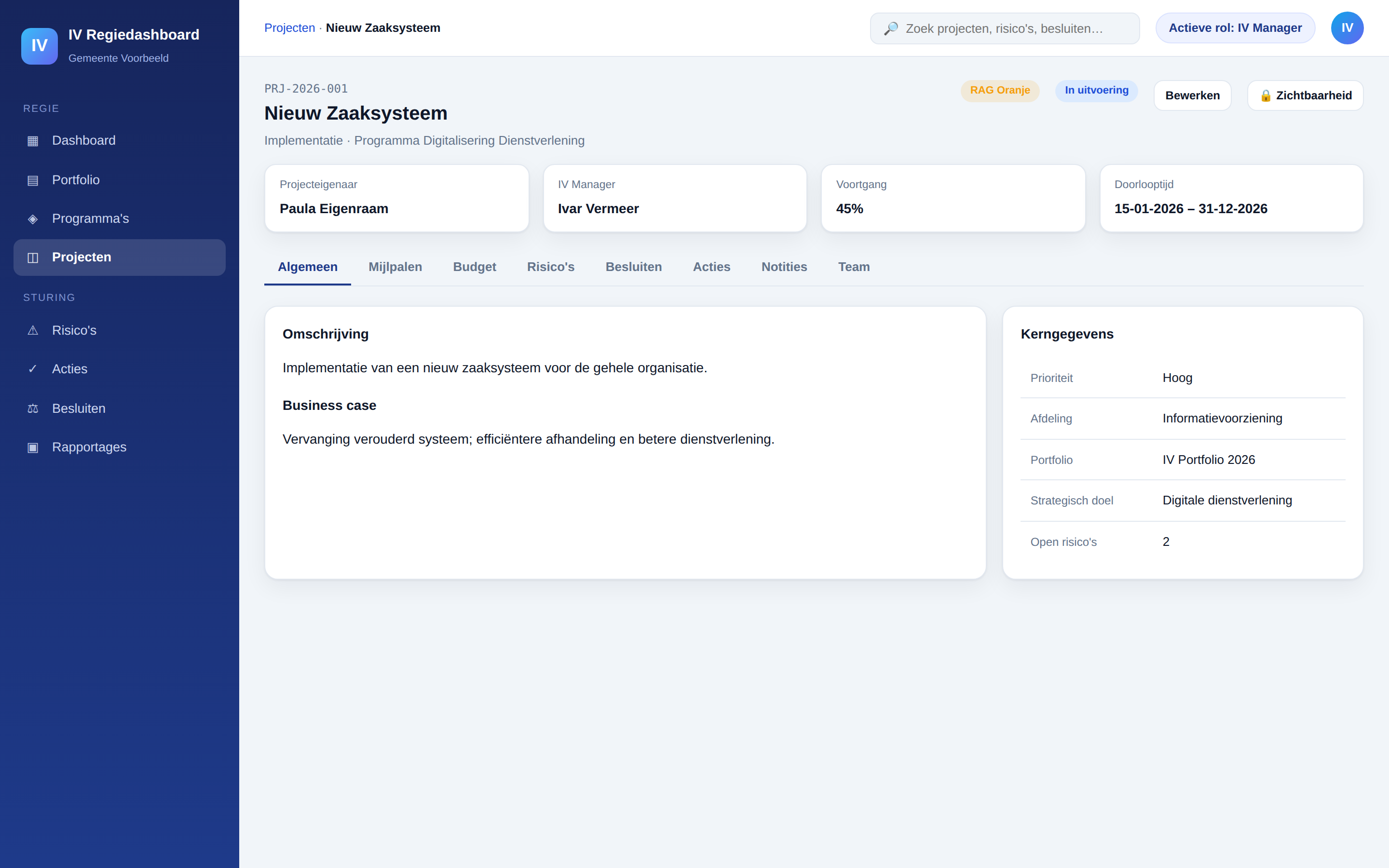Open Acties under Sturing in sidebar
Viewport: 1389px width, 868px height.
(x=120, y=369)
